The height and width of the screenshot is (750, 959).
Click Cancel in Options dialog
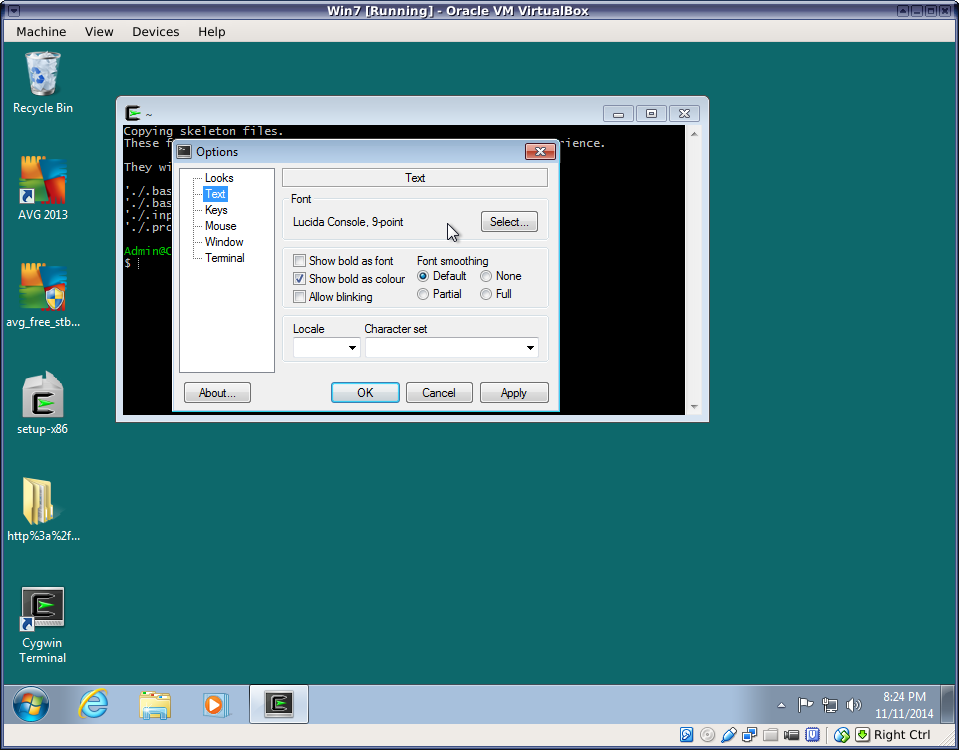439,393
